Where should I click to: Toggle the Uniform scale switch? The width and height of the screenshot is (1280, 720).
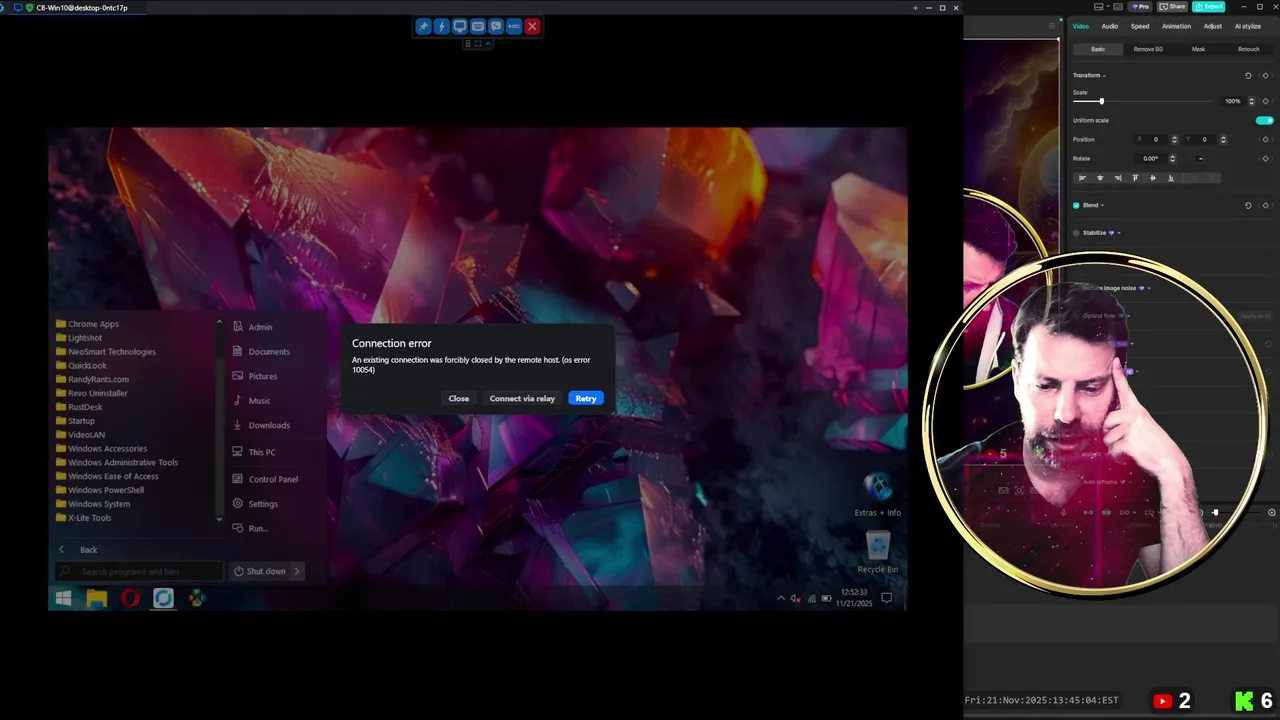pyautogui.click(x=1265, y=120)
